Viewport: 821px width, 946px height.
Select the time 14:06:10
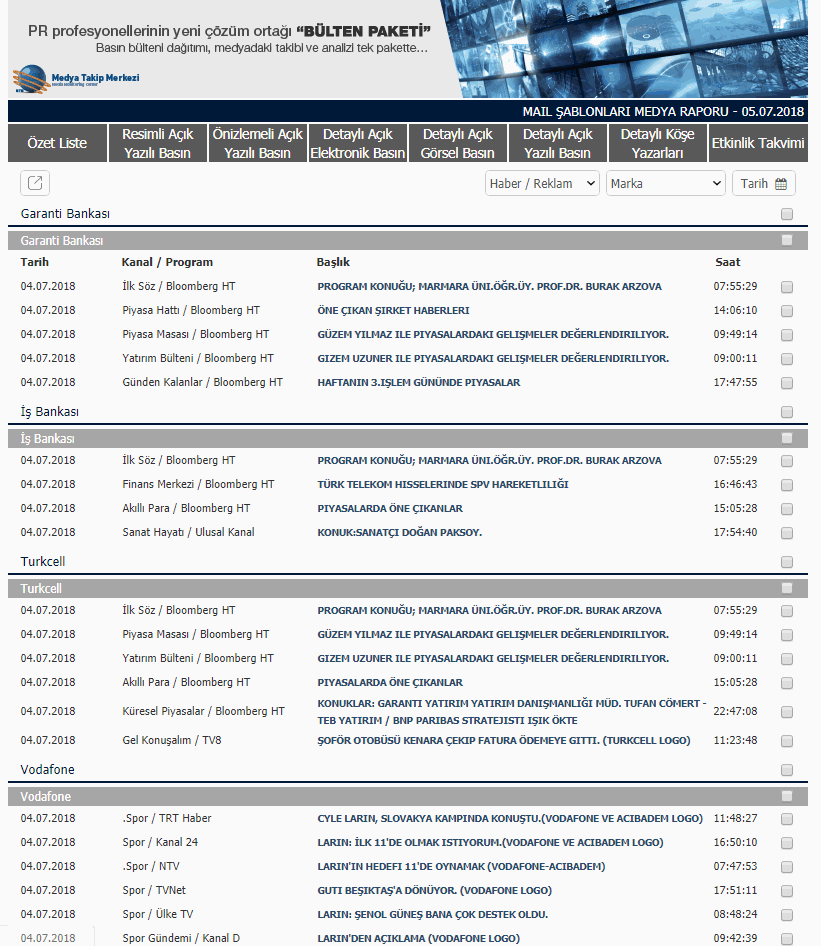735,311
